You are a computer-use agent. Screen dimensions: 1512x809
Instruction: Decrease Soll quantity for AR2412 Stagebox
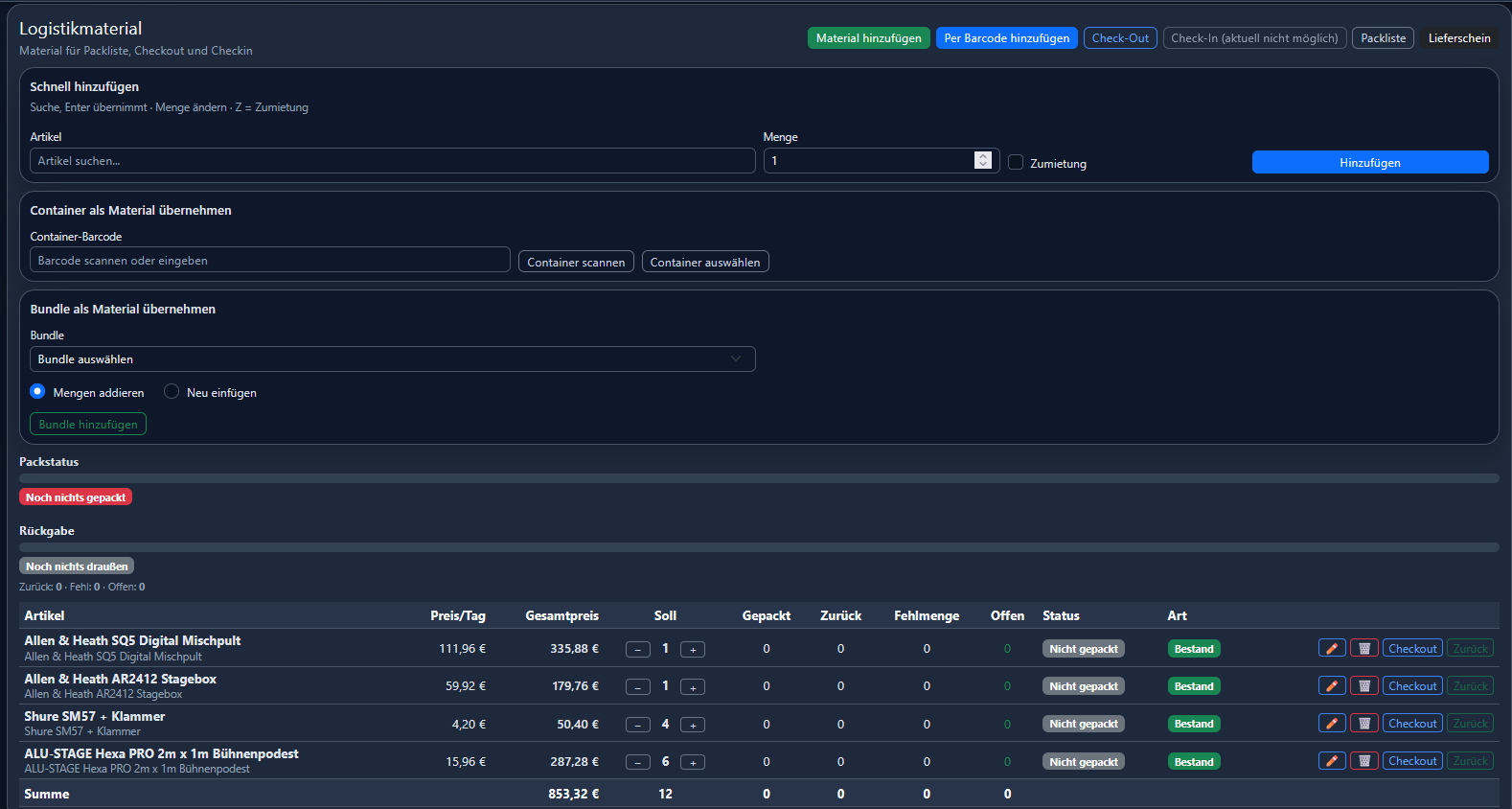638,686
